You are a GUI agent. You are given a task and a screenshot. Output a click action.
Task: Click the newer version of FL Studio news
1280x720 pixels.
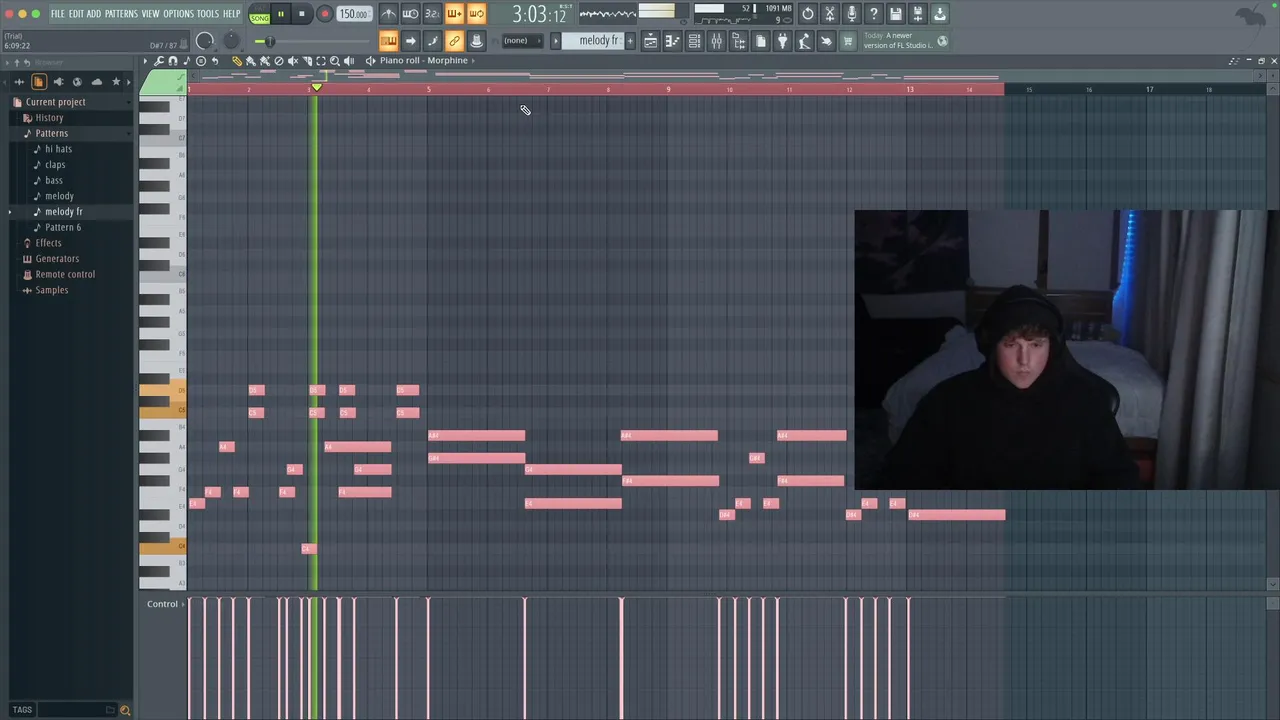906,41
